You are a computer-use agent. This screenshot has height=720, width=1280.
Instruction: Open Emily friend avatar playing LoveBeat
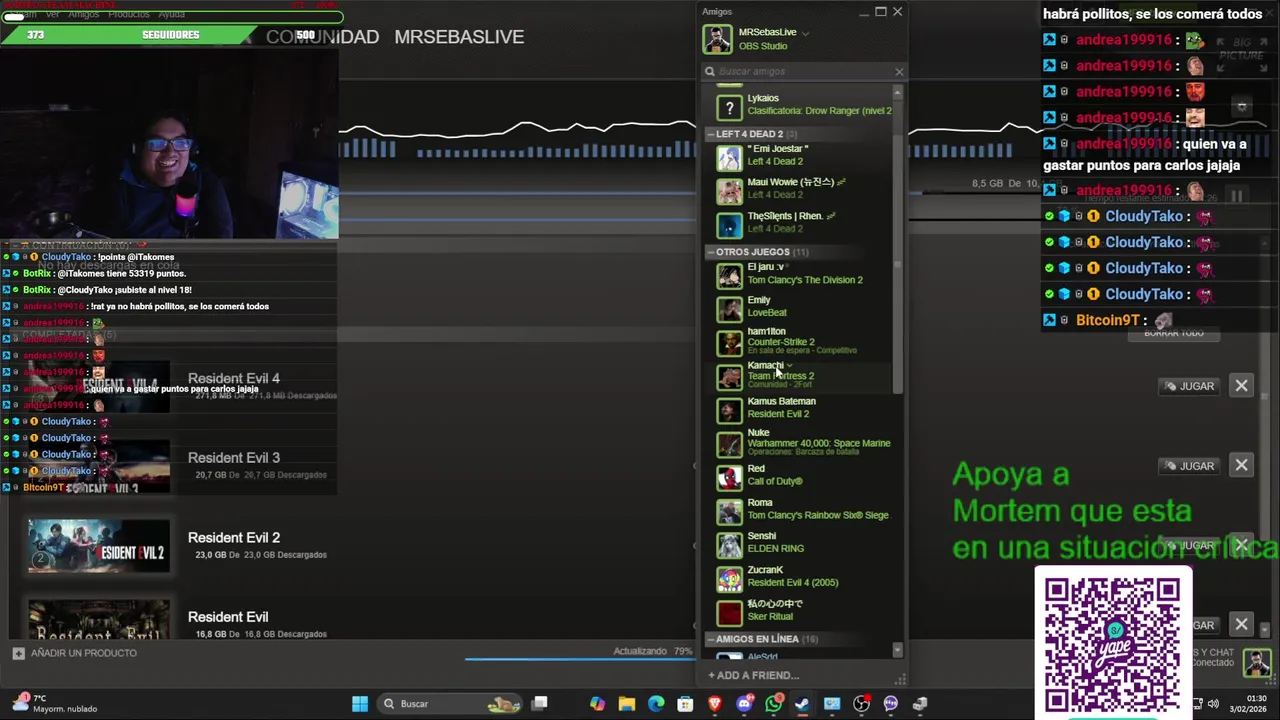pos(730,308)
